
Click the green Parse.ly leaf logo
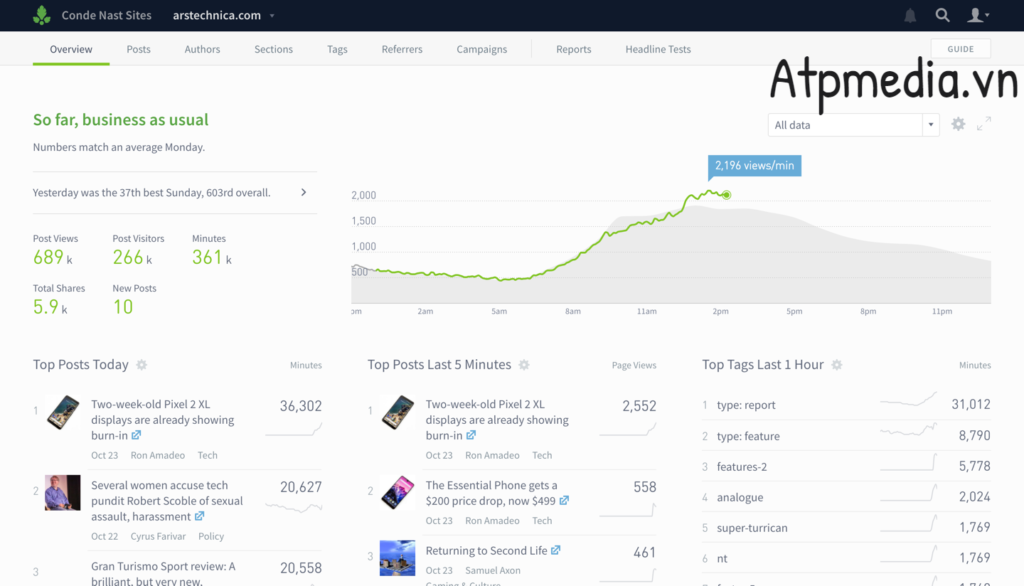42,15
